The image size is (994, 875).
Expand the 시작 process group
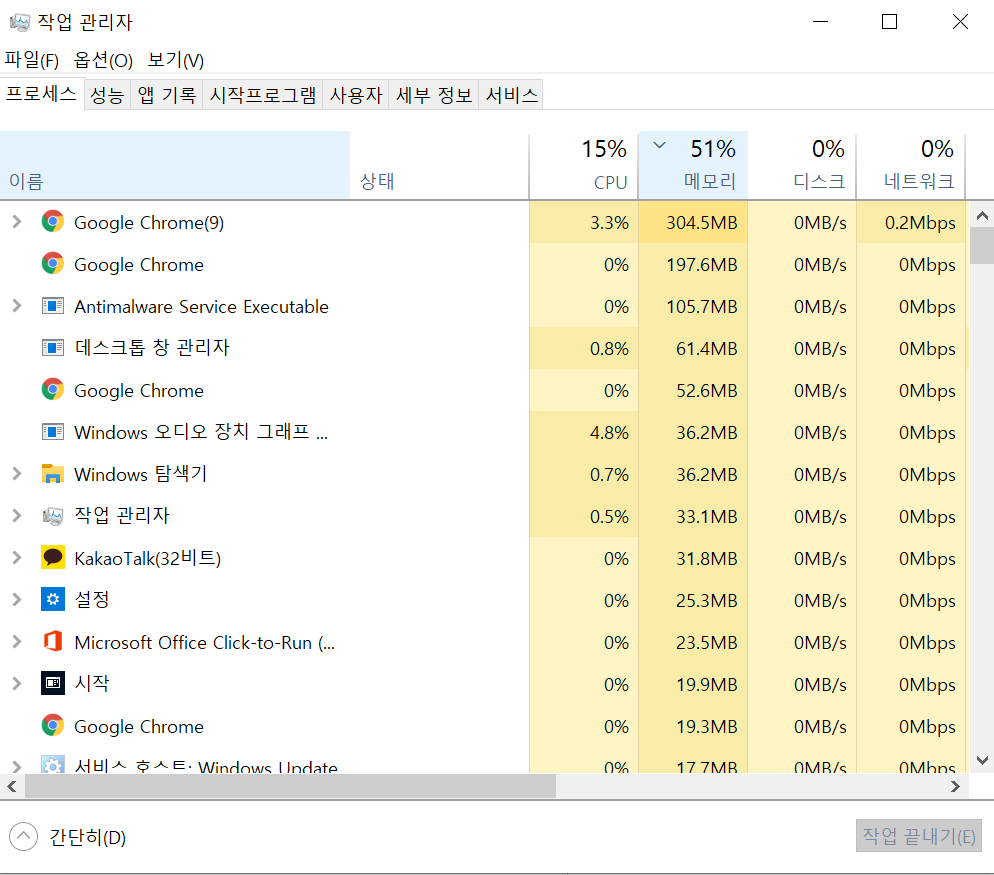point(16,683)
